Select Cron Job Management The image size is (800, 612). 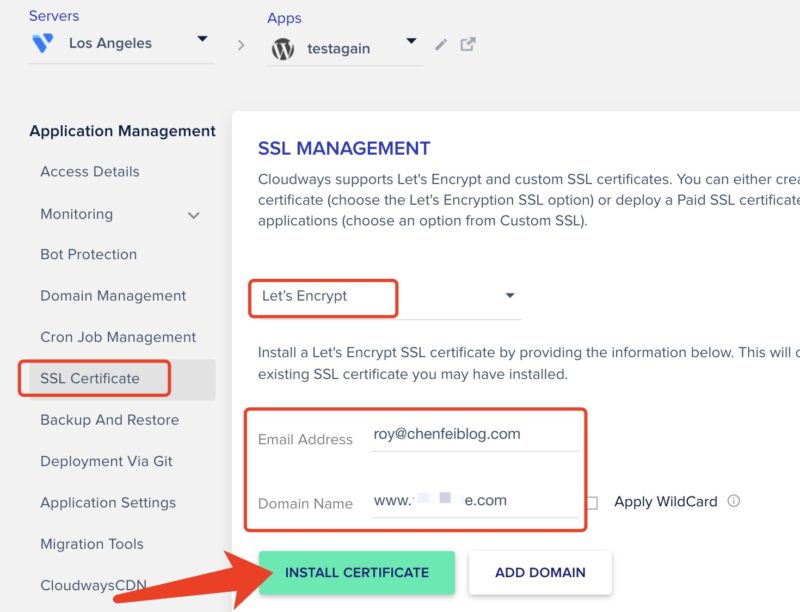click(118, 337)
